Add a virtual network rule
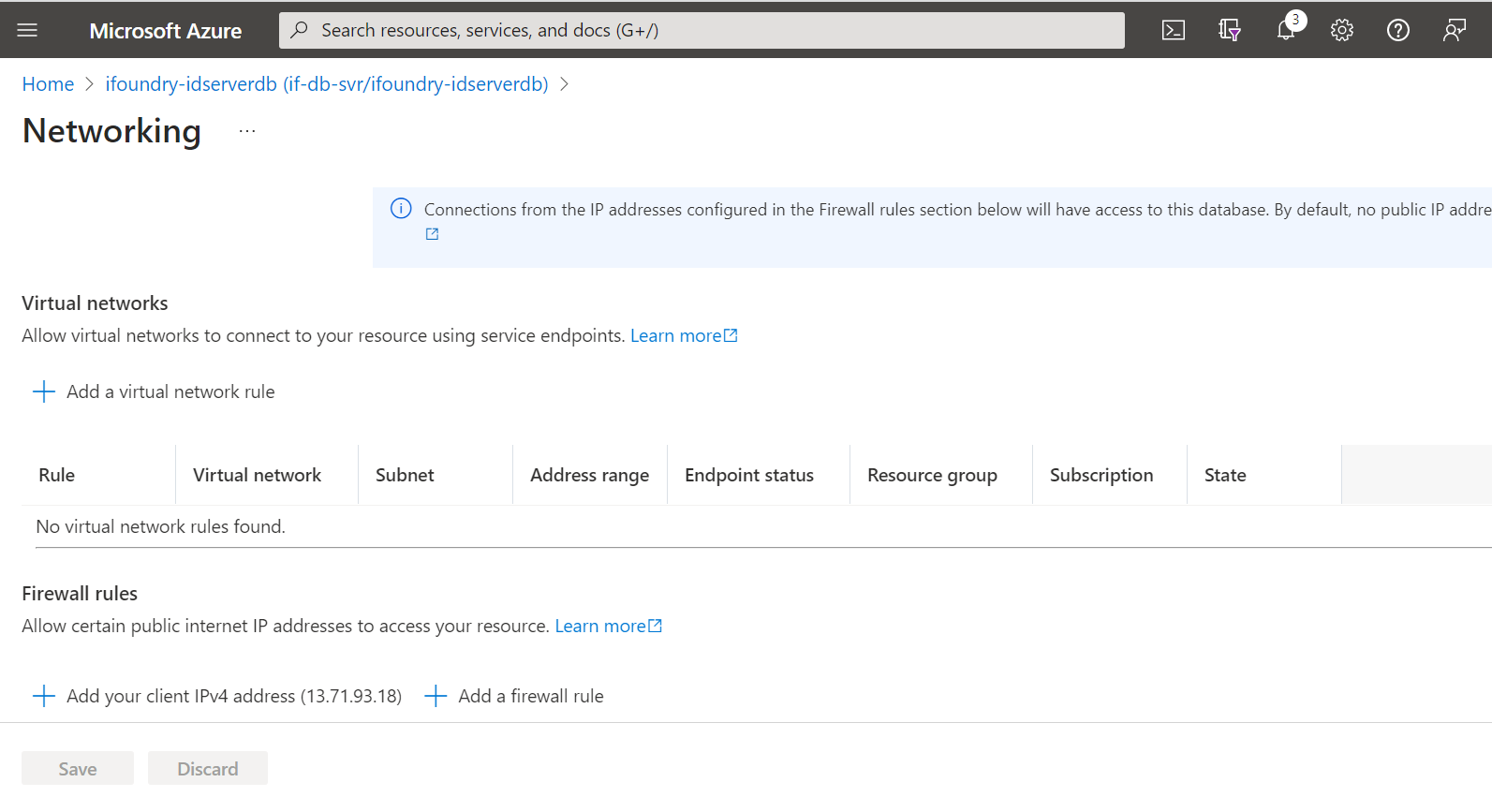1492x812 pixels. (x=154, y=391)
